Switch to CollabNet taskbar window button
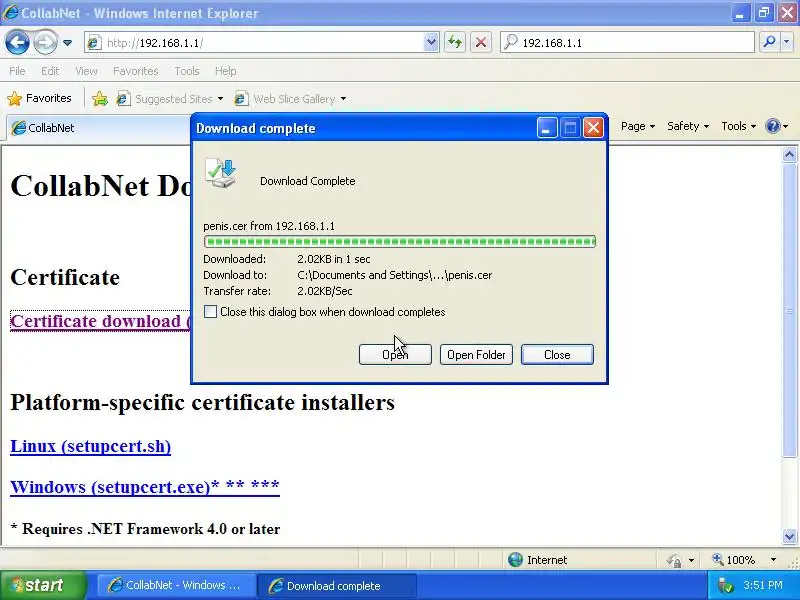The image size is (800, 600). 175,585
